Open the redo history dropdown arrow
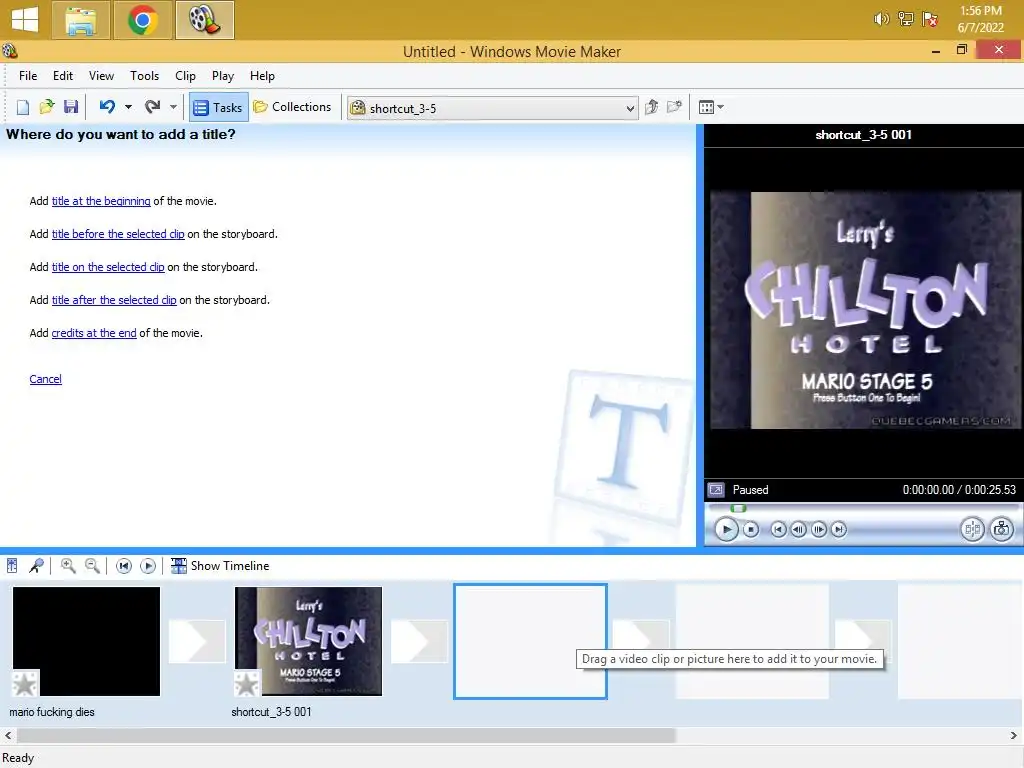 point(173,107)
